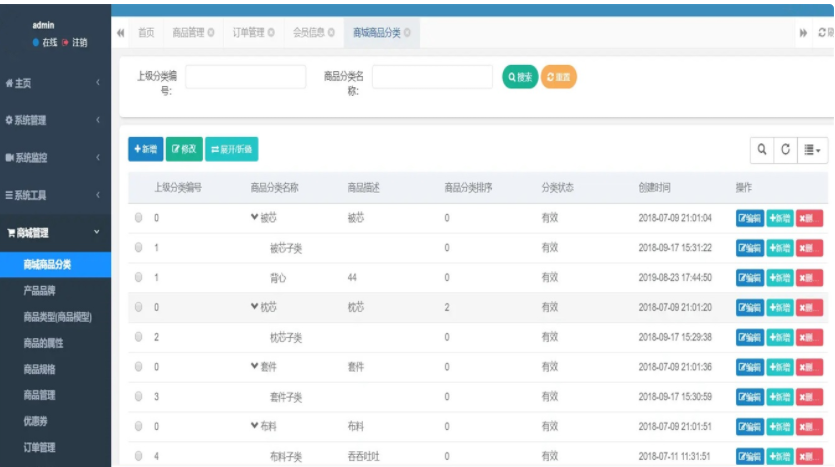This screenshot has height=467, width=835.
Task: Click delete icon button in 枕芯子类 row
Action: (x=809, y=338)
